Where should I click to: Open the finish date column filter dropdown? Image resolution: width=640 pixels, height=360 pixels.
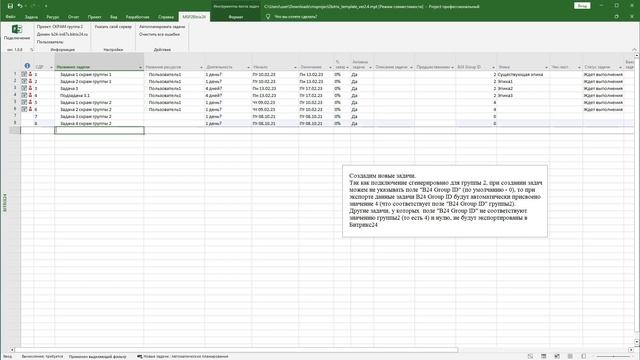click(330, 67)
